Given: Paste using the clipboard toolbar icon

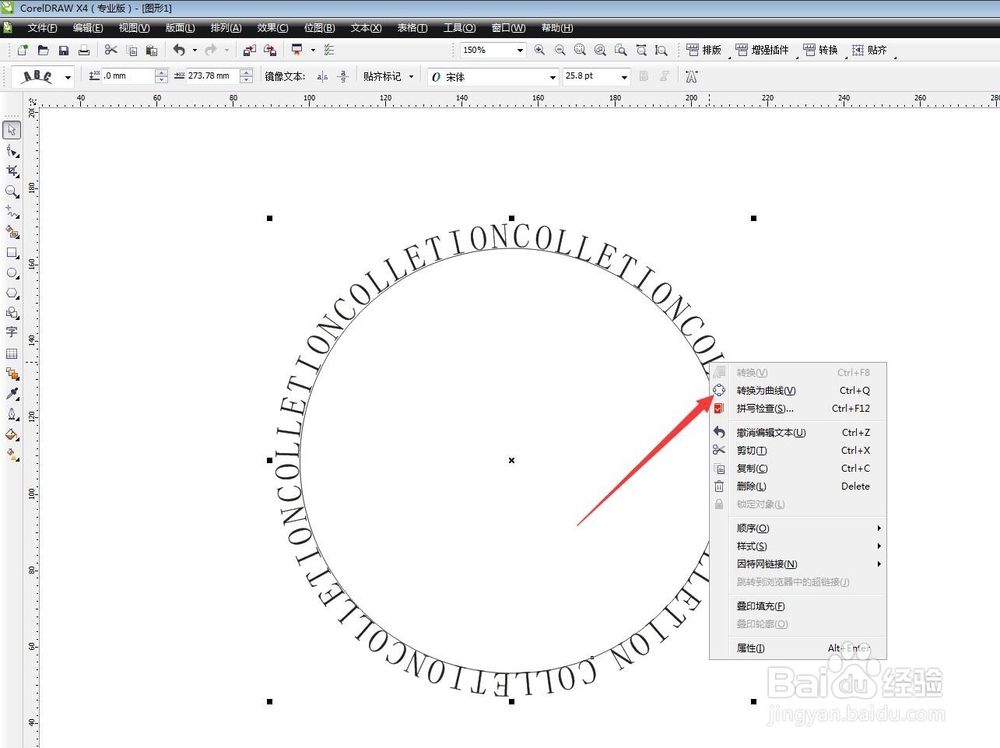Looking at the screenshot, I should click(x=152, y=50).
